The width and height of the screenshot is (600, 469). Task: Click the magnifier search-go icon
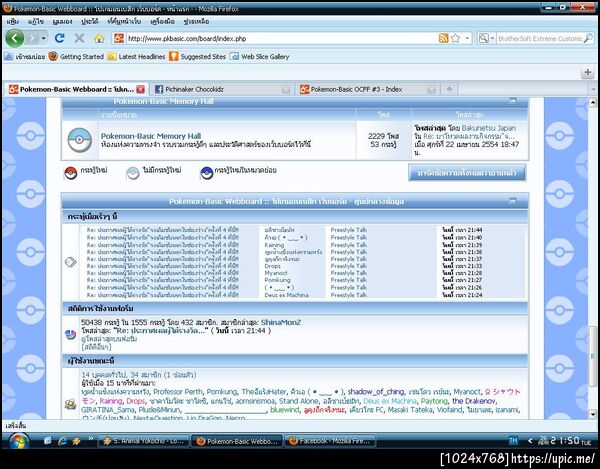click(589, 38)
